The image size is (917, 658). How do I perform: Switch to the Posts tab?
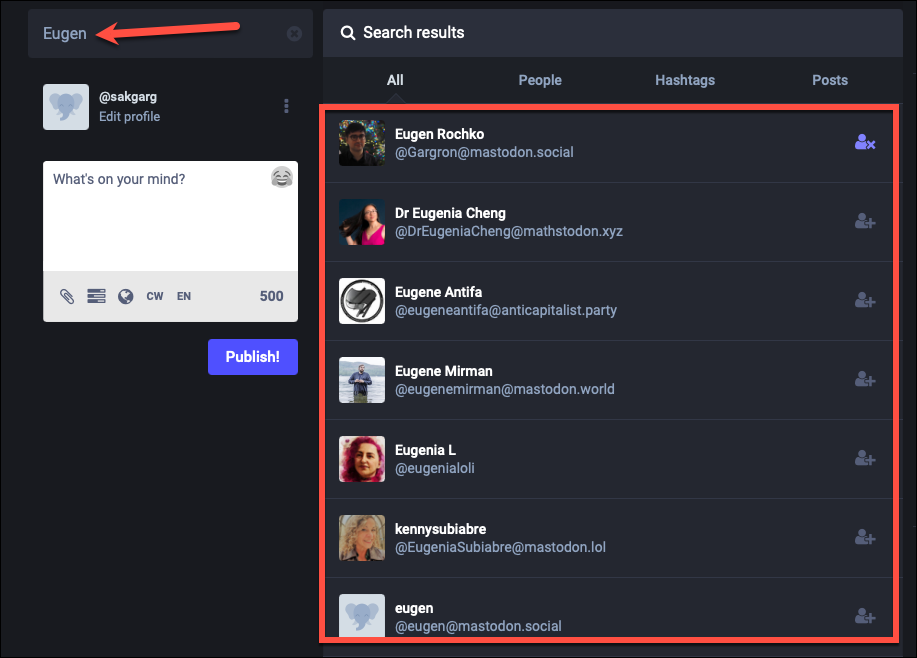pos(830,80)
